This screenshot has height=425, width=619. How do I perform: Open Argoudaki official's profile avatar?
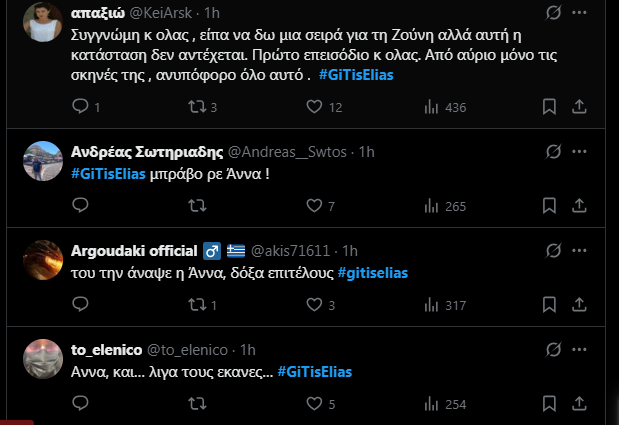point(43,262)
